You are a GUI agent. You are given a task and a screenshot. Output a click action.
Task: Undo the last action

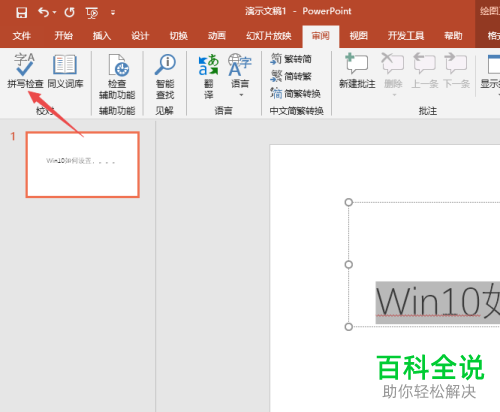point(44,12)
